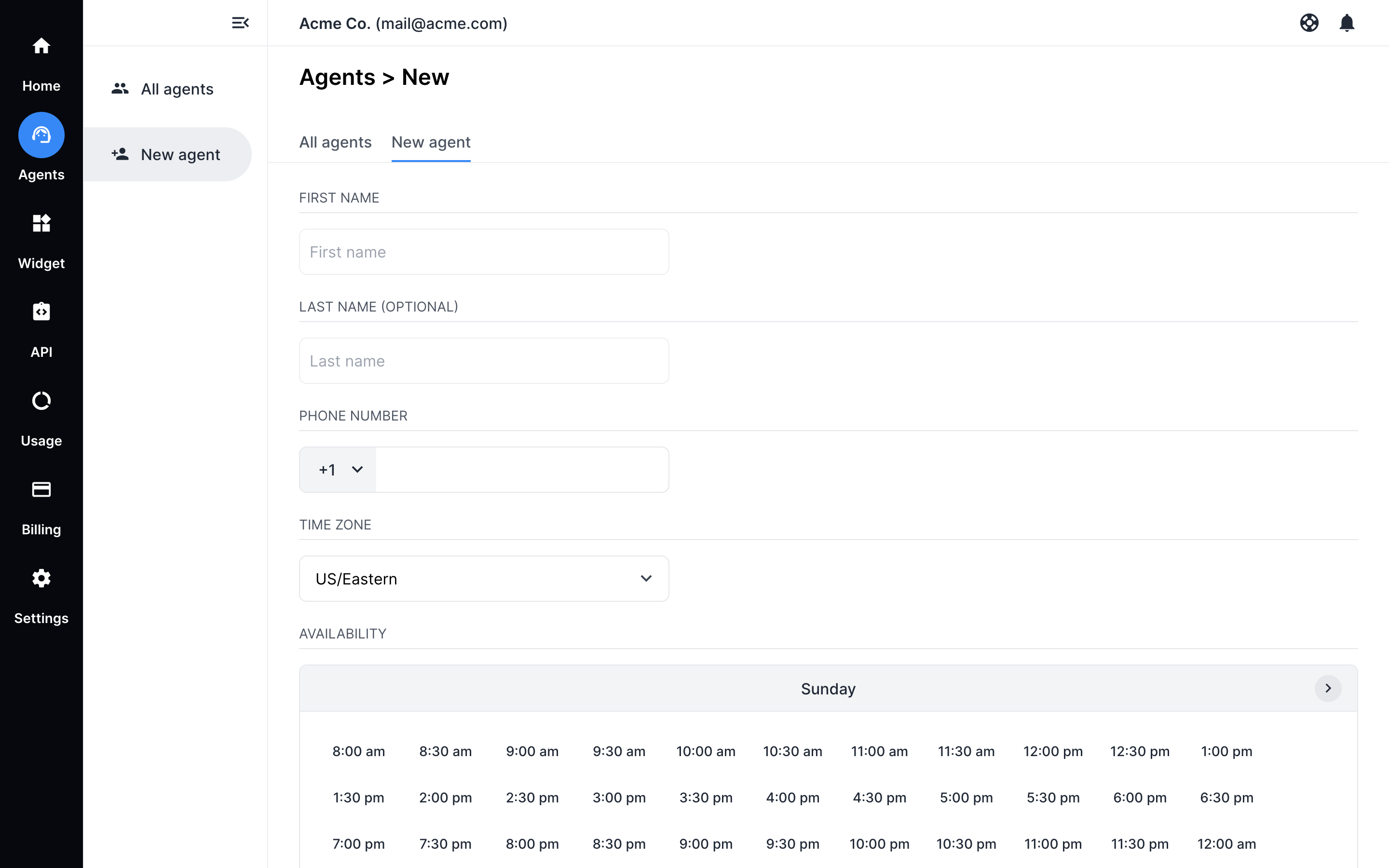Click the First name input field
Viewport: 1389px width, 868px height.
[484, 252]
